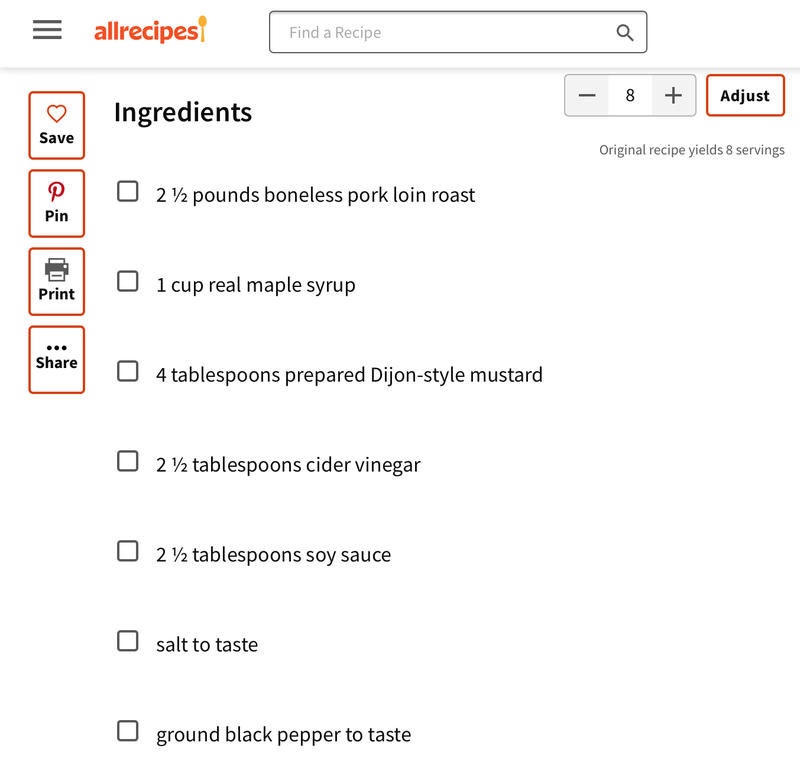Mark cider vinegar as checked

point(128,461)
